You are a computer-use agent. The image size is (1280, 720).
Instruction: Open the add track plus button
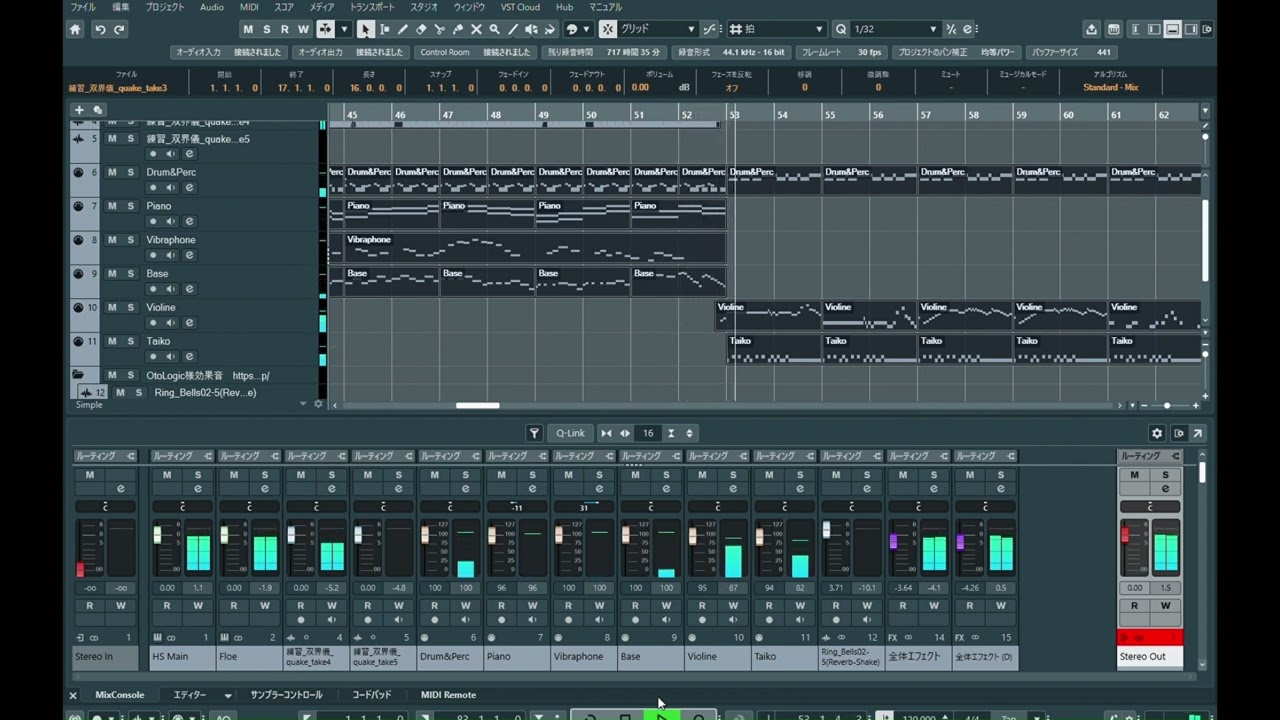click(x=79, y=110)
